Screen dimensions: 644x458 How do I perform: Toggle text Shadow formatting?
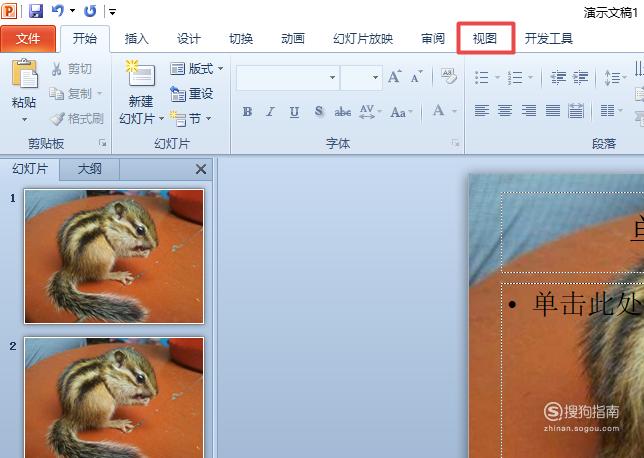pyautogui.click(x=319, y=111)
